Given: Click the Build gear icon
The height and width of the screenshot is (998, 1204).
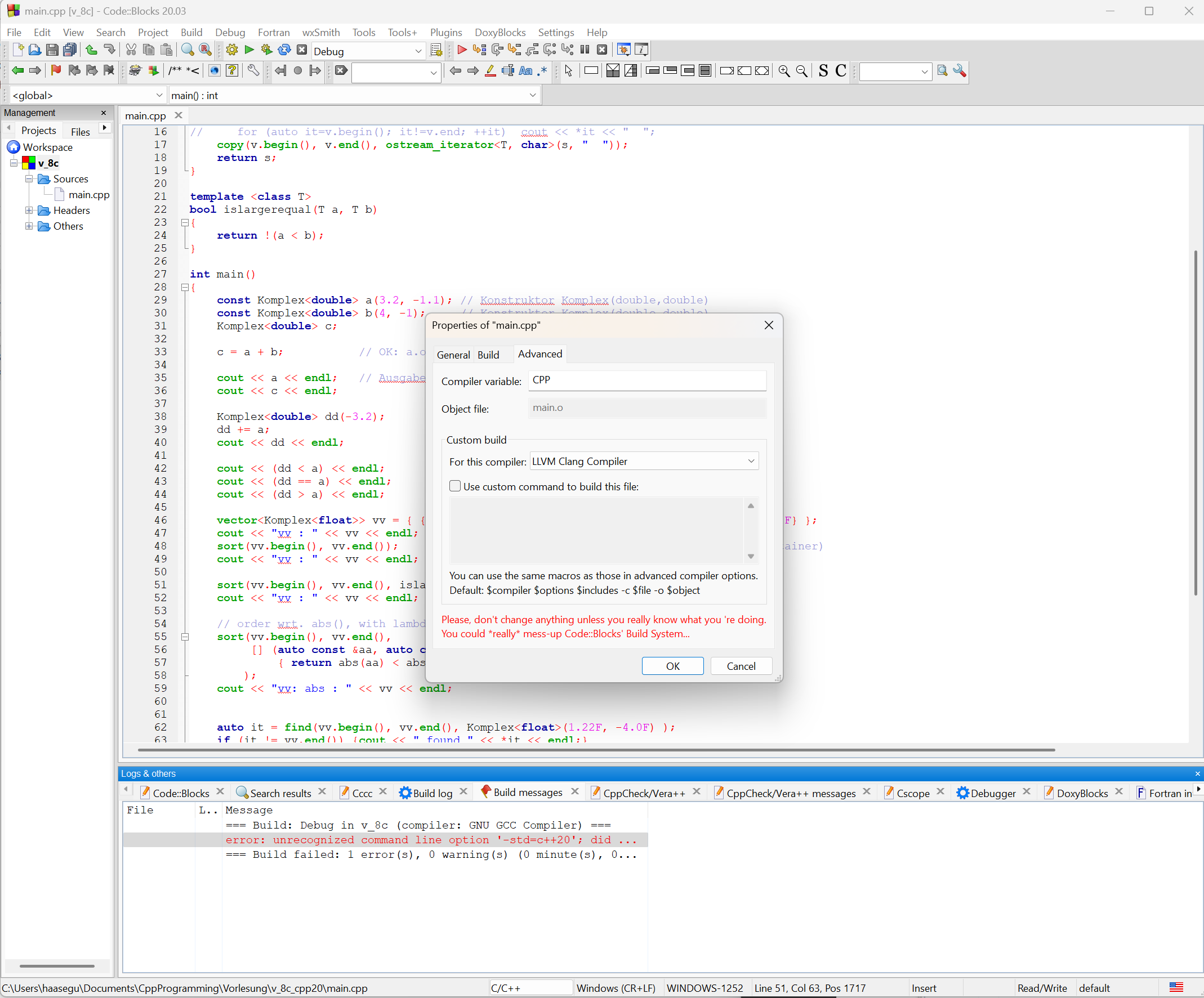Looking at the screenshot, I should coord(231,50).
